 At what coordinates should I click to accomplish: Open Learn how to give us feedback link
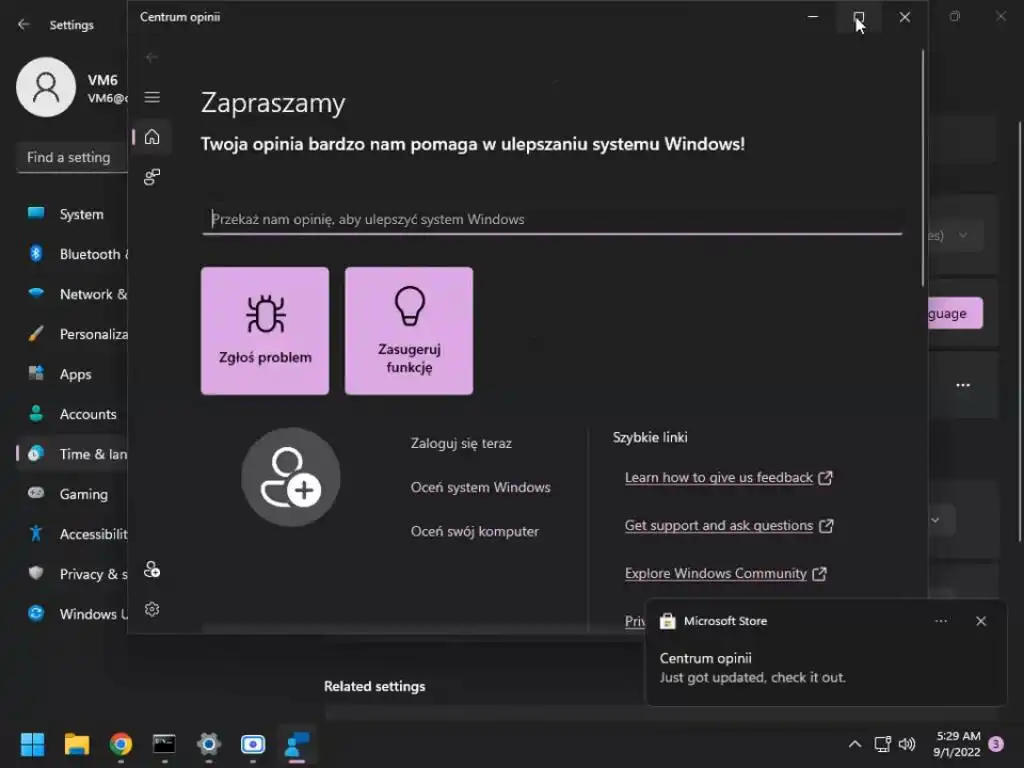728,478
